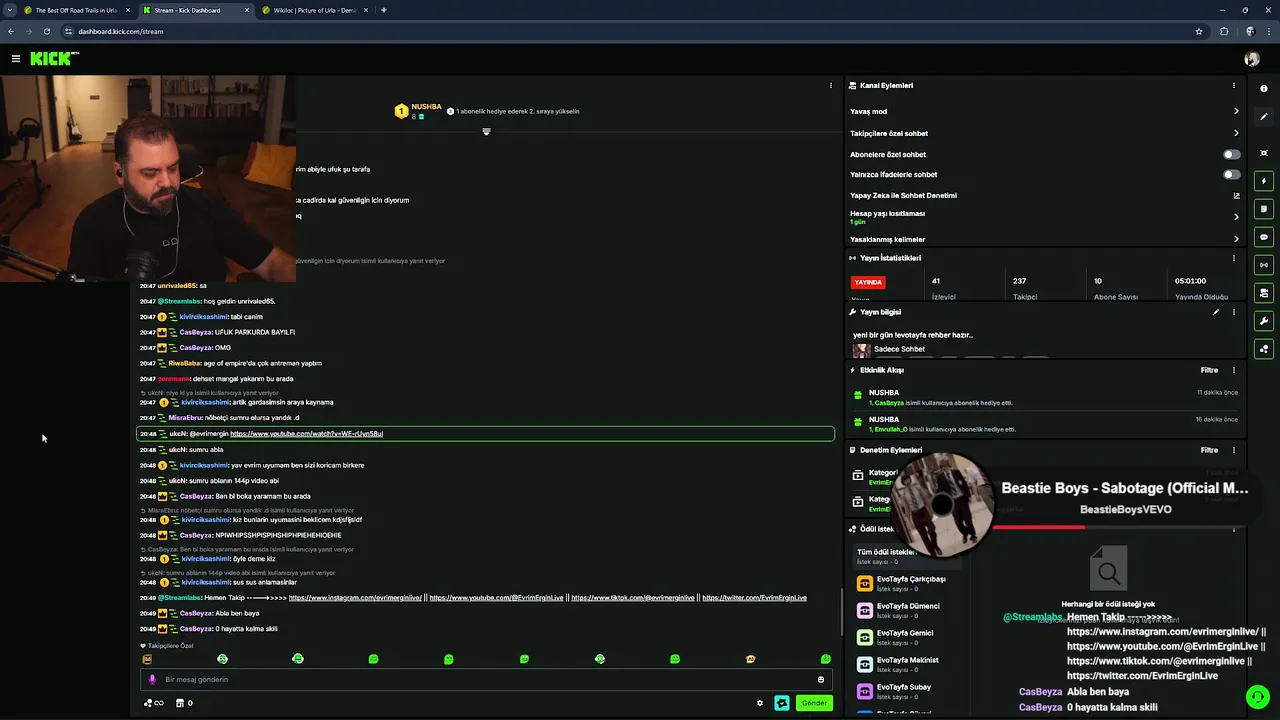Open Etkinlik Akışı three-dot menu

point(1234,370)
